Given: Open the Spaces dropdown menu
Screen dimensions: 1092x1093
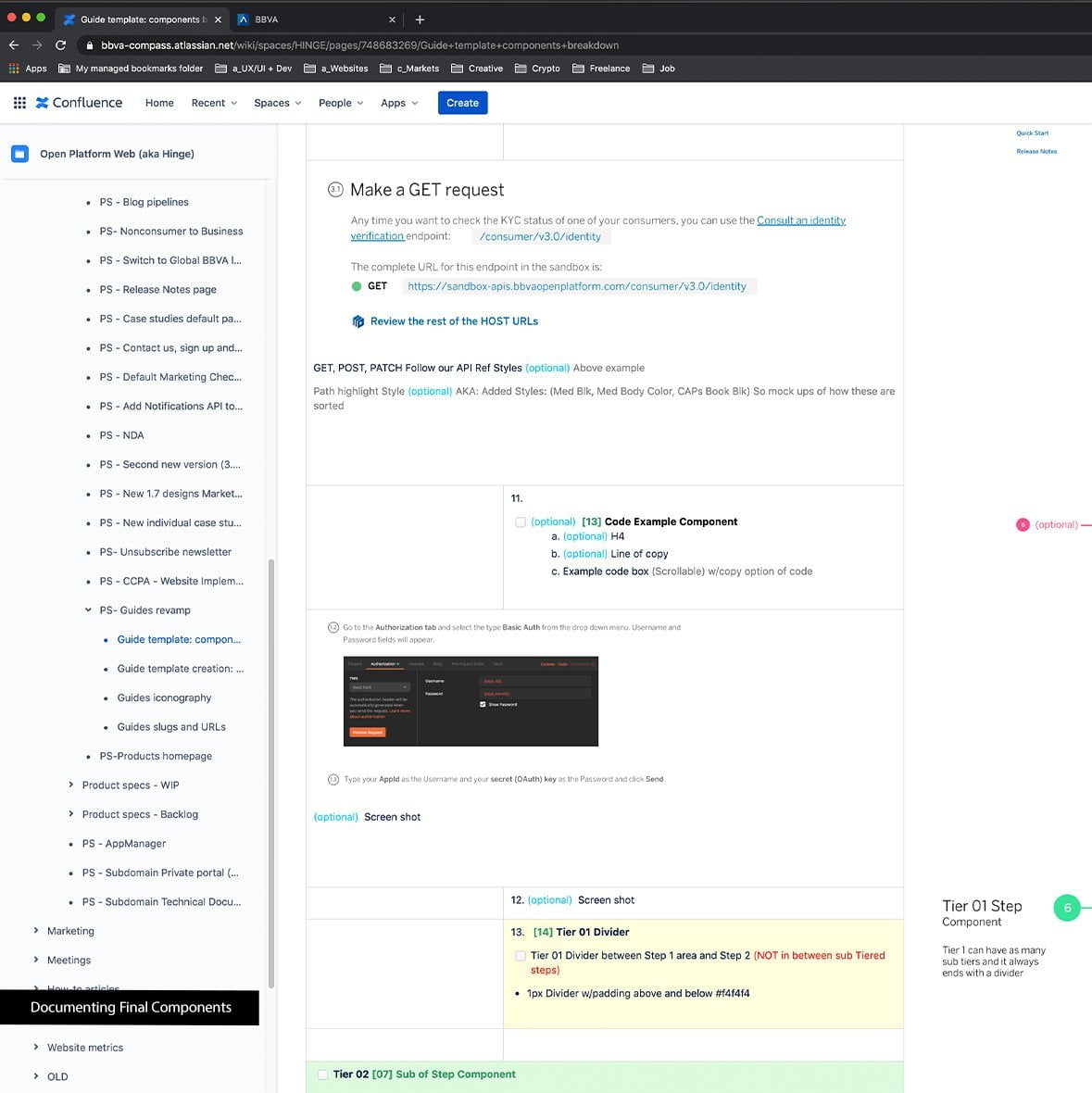Looking at the screenshot, I should point(278,103).
